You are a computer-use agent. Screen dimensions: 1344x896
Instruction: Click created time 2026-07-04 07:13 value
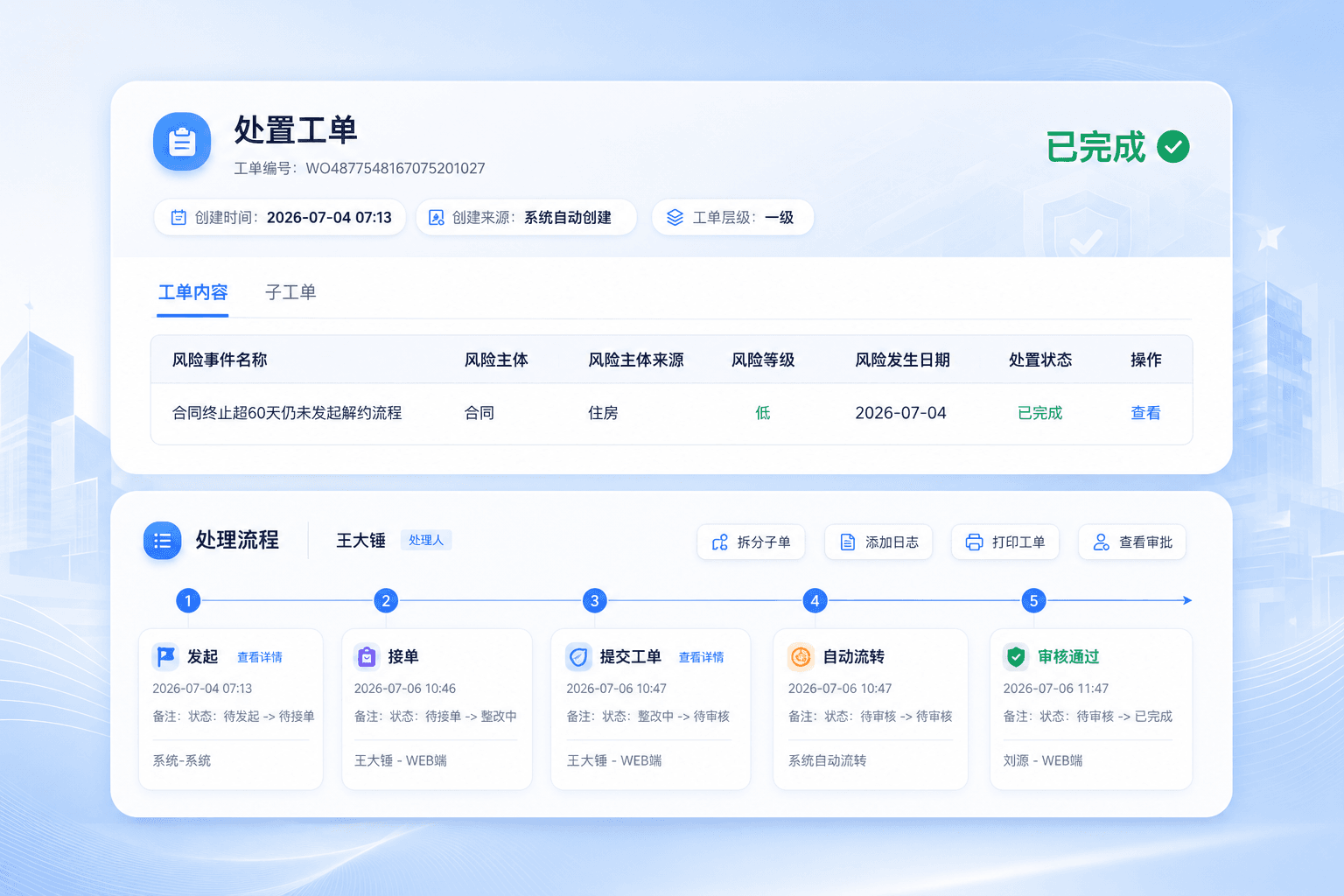pyautogui.click(x=329, y=218)
